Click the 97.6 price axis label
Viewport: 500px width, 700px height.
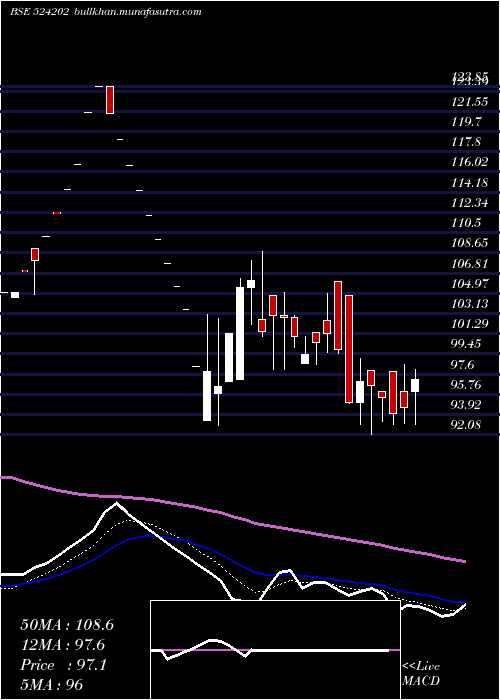463,364
